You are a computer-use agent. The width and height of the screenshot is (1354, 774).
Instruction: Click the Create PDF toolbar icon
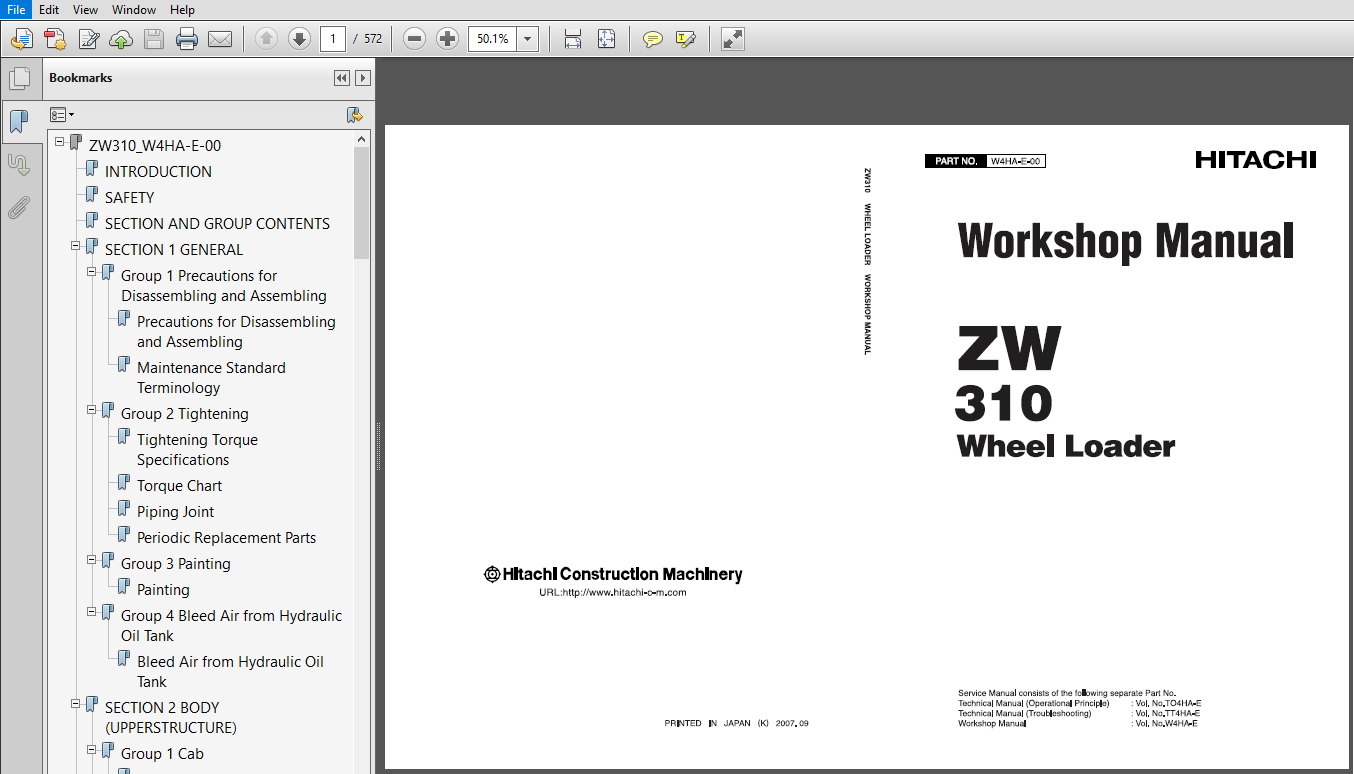55,40
